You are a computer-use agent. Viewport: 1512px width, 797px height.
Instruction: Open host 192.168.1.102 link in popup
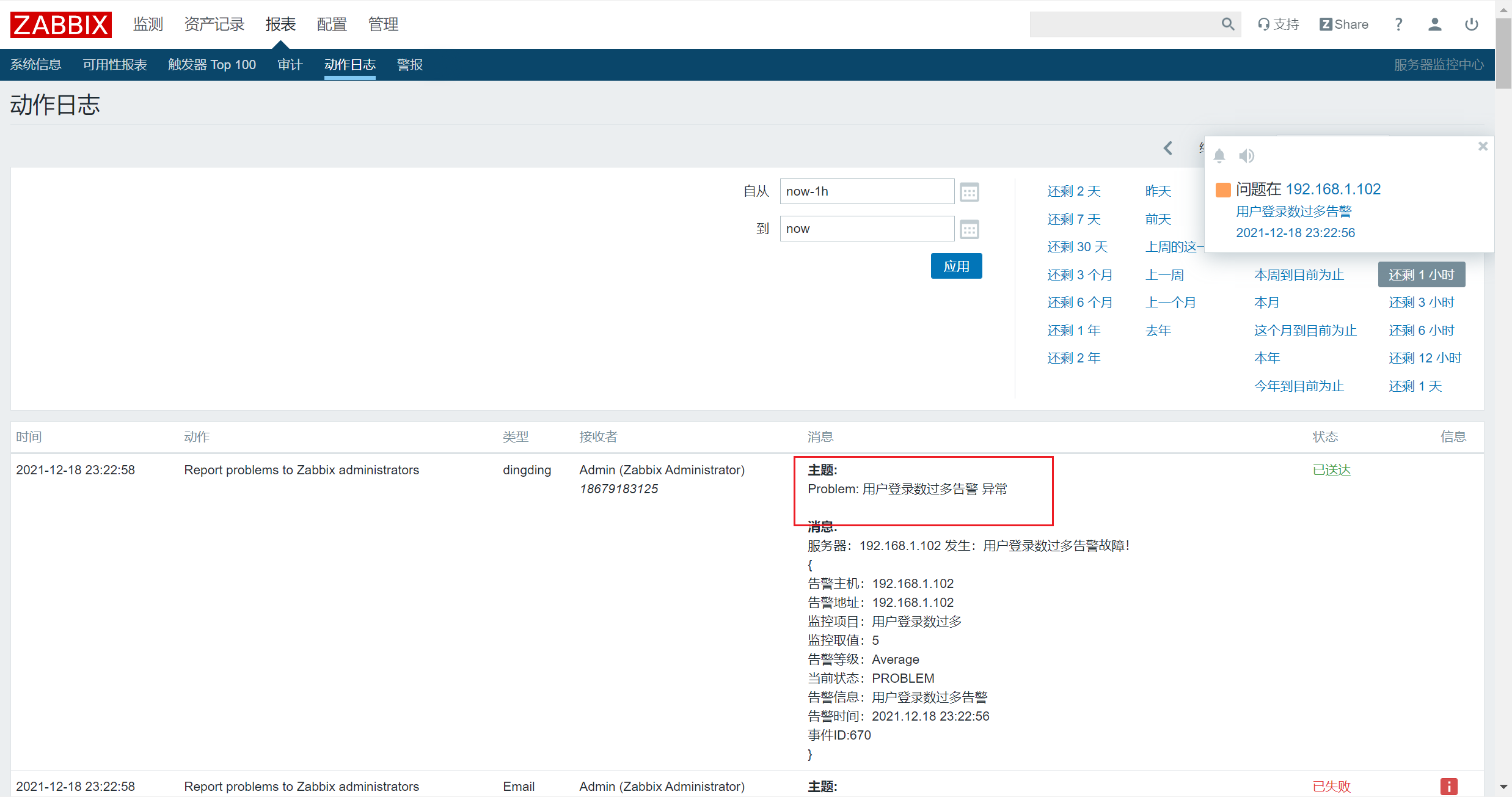point(1333,189)
